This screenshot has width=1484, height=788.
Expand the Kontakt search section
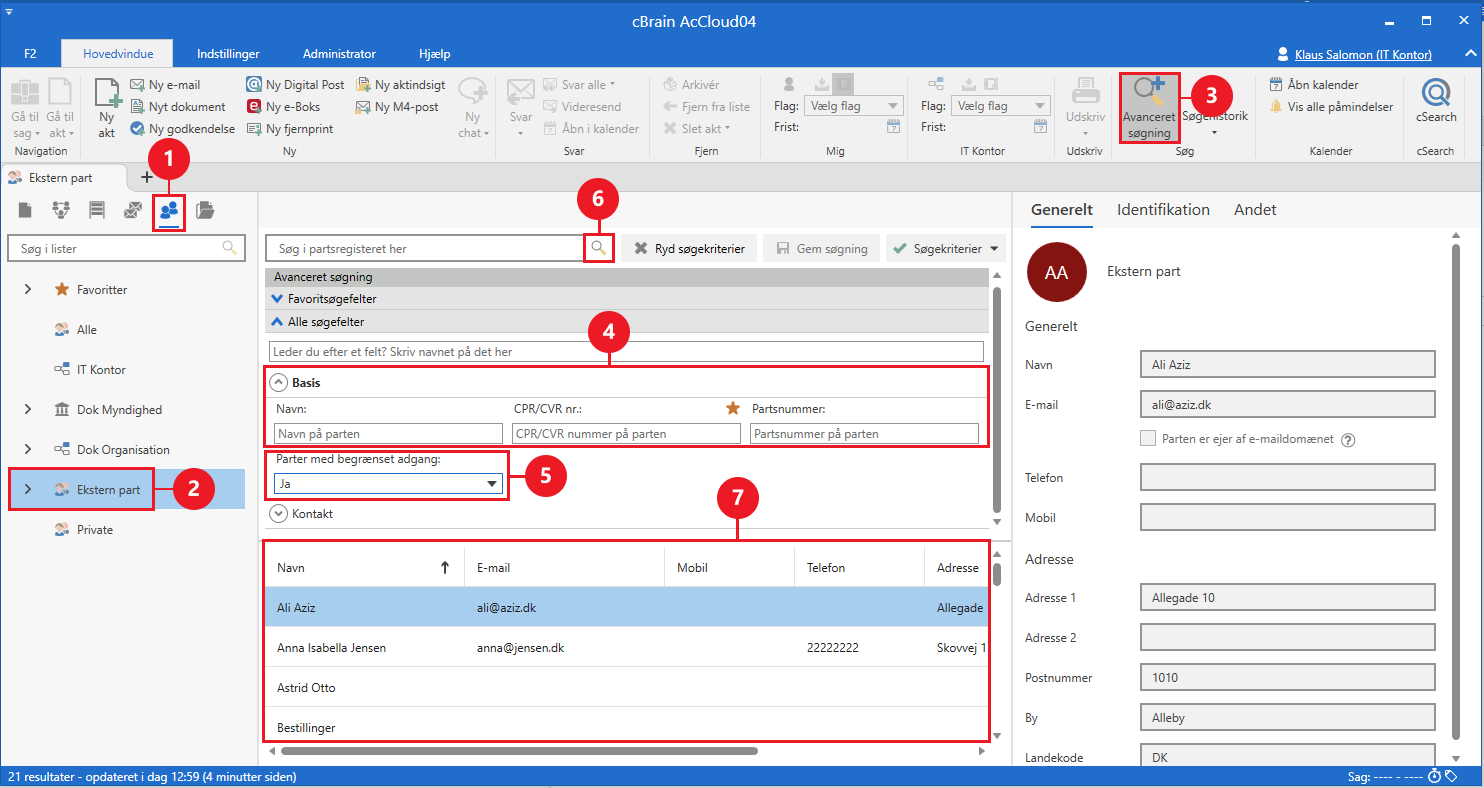(x=279, y=514)
